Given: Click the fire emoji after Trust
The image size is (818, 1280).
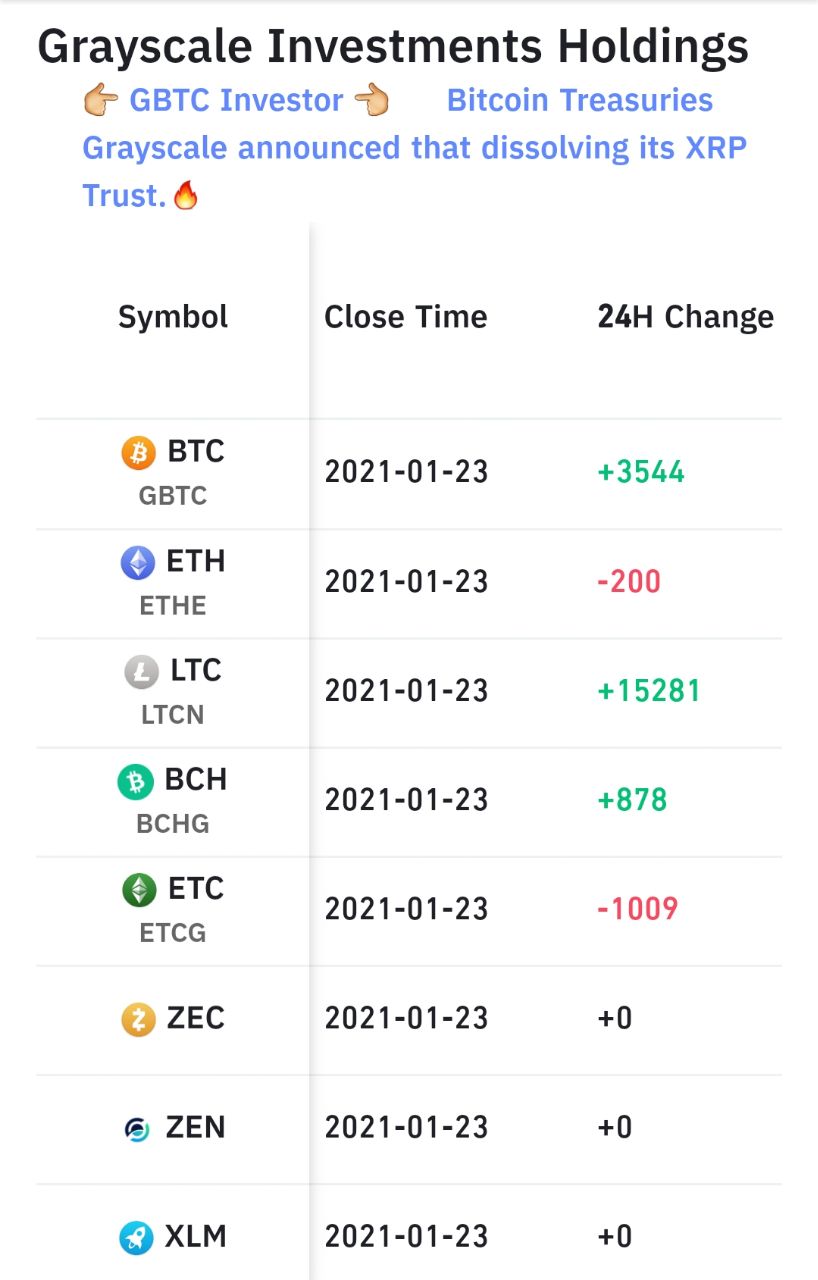Looking at the screenshot, I should tap(186, 195).
